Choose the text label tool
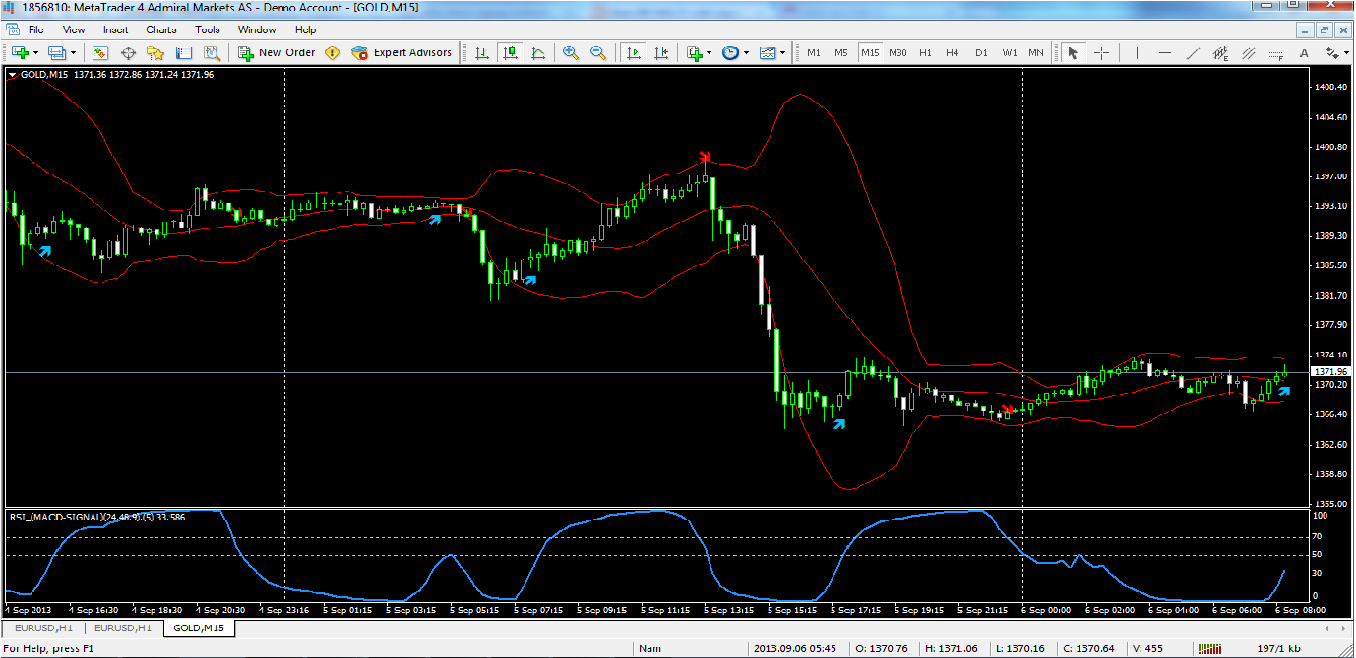This screenshot has height=658, width=1356. coord(1304,52)
